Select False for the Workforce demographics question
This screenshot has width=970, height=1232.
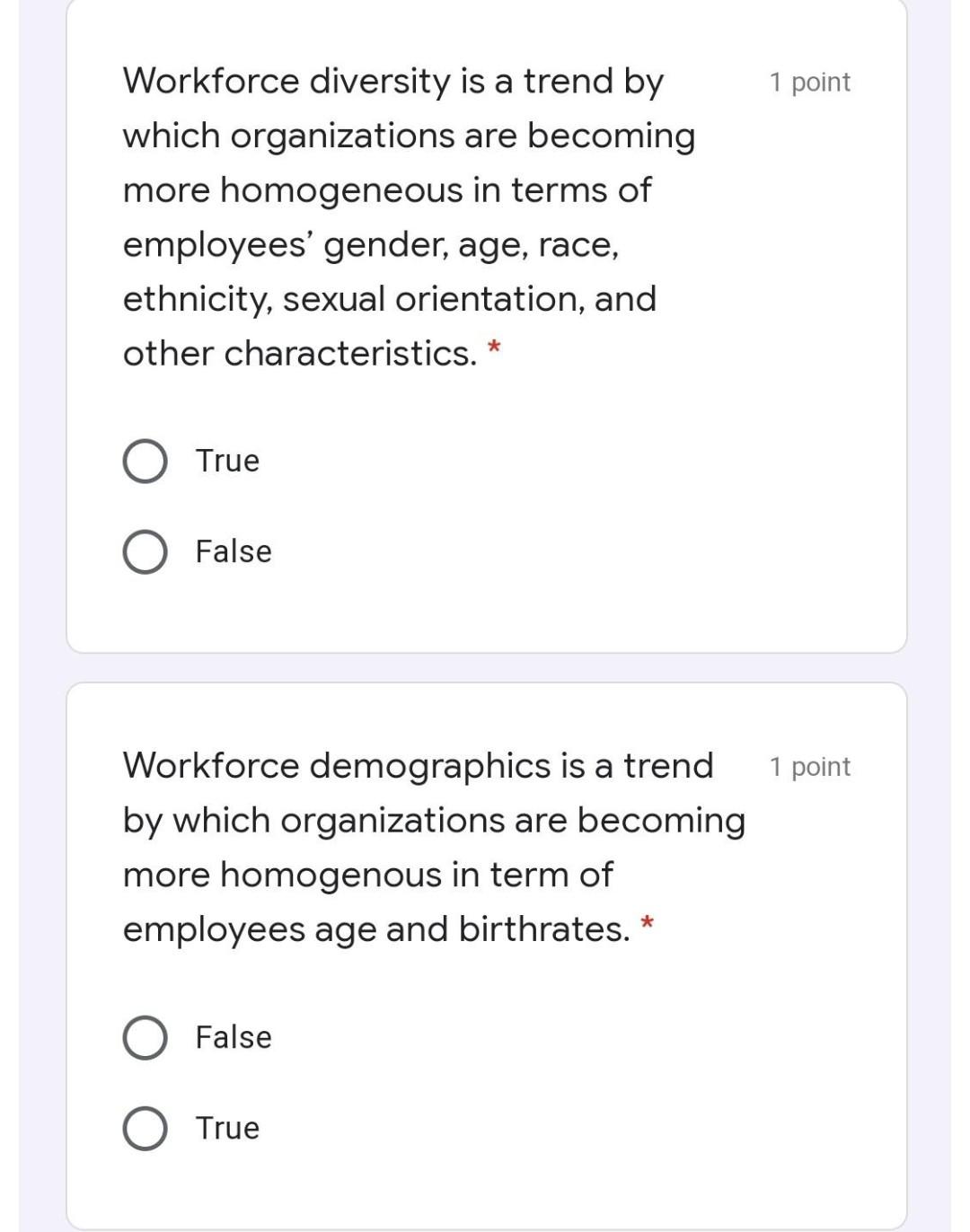point(145,1038)
